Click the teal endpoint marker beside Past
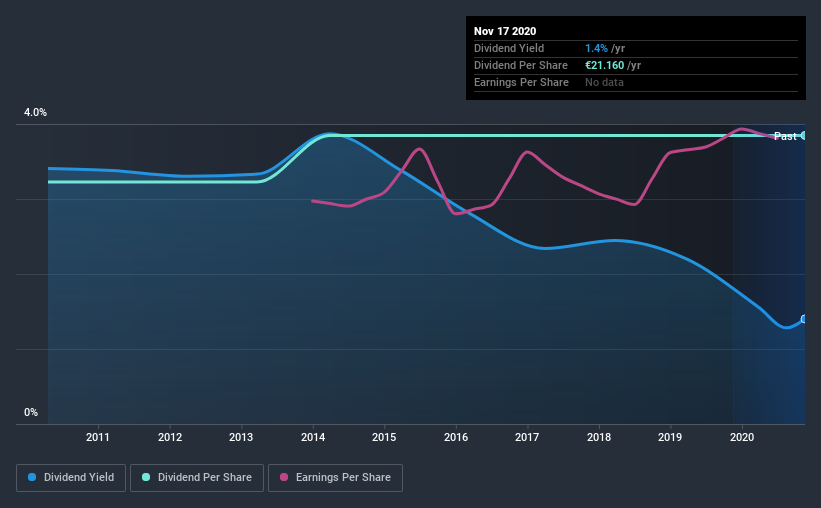 (x=804, y=136)
